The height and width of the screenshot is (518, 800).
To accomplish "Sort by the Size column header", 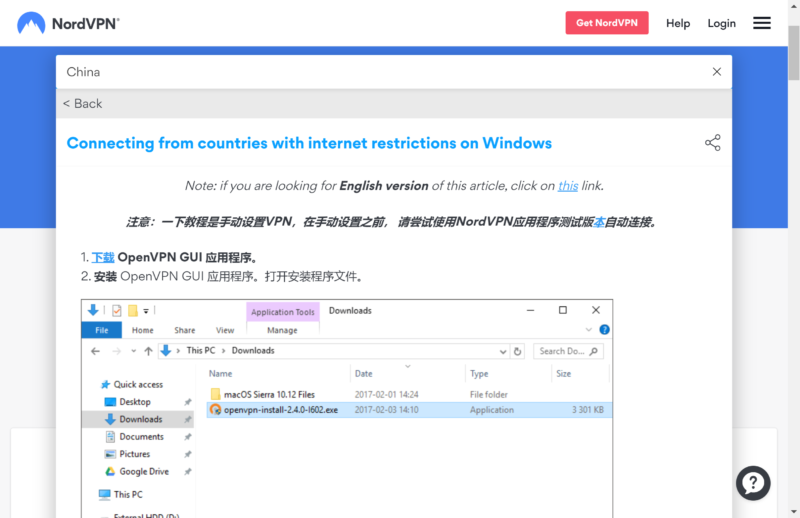I will point(563,374).
